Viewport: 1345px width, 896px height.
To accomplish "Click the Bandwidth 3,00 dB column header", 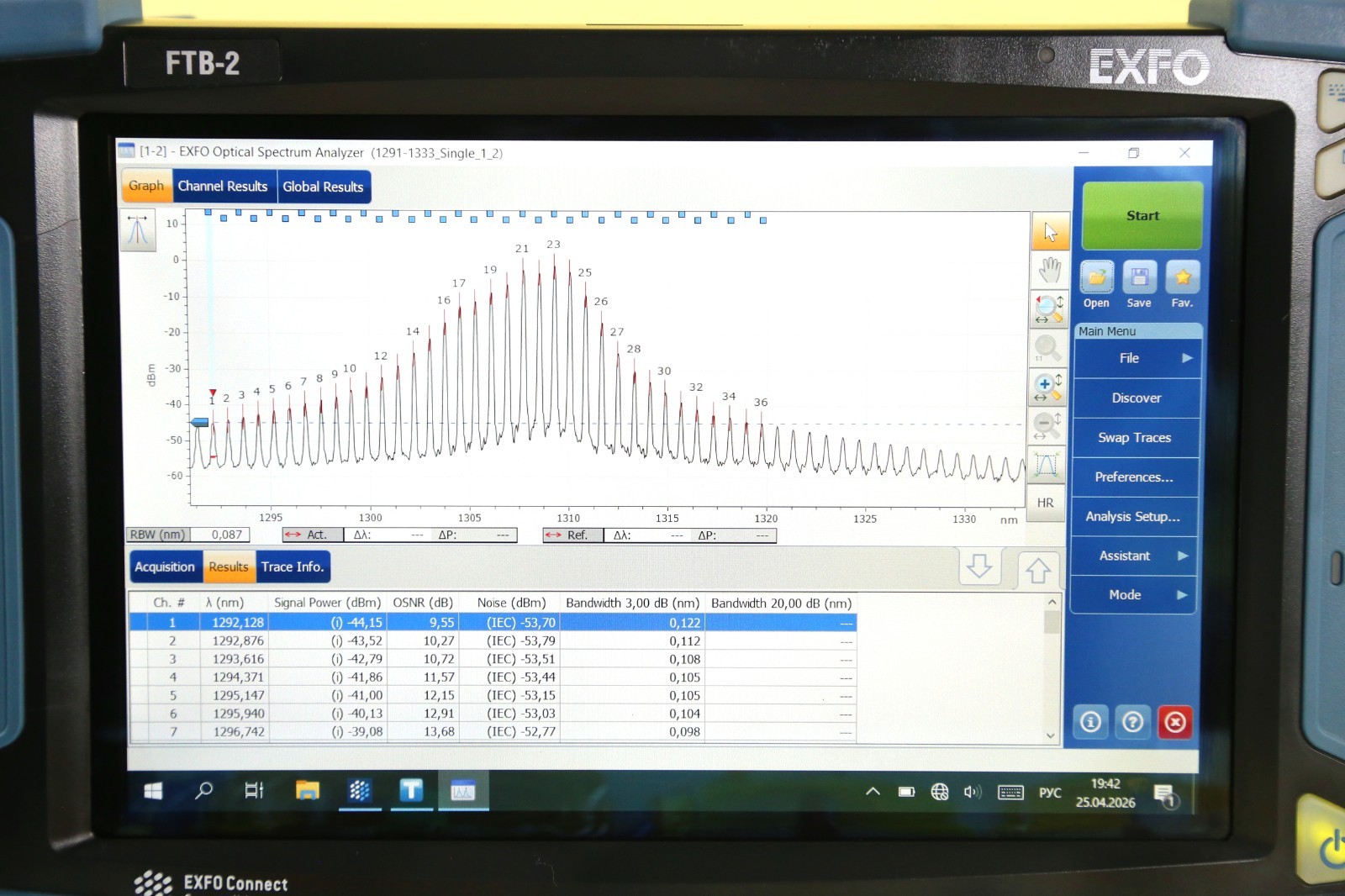I will (x=632, y=603).
